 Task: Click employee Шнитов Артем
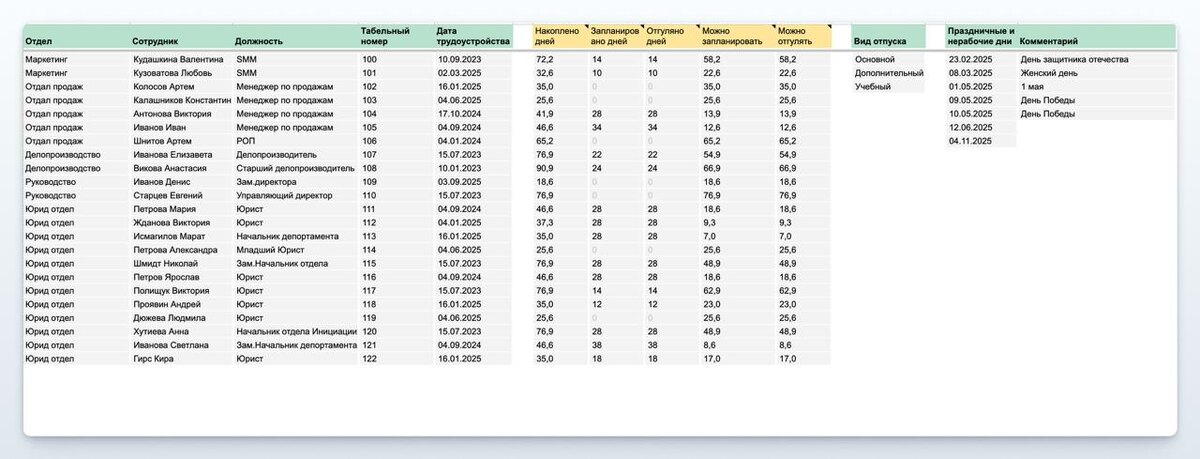[x=160, y=141]
